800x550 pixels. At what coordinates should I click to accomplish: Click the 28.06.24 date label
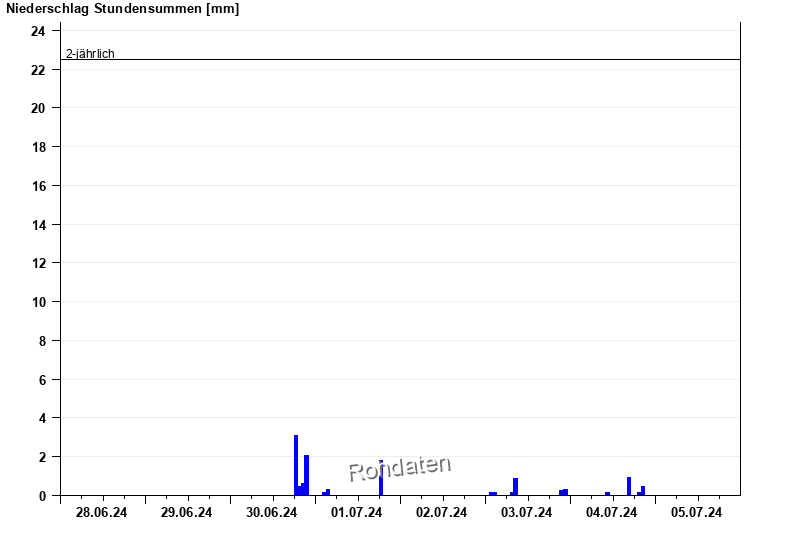[x=102, y=513]
